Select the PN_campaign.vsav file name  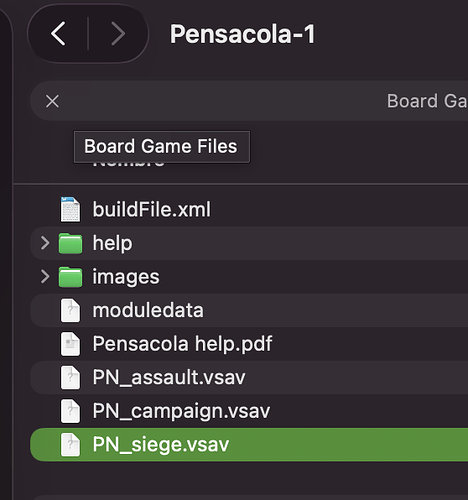click(181, 411)
